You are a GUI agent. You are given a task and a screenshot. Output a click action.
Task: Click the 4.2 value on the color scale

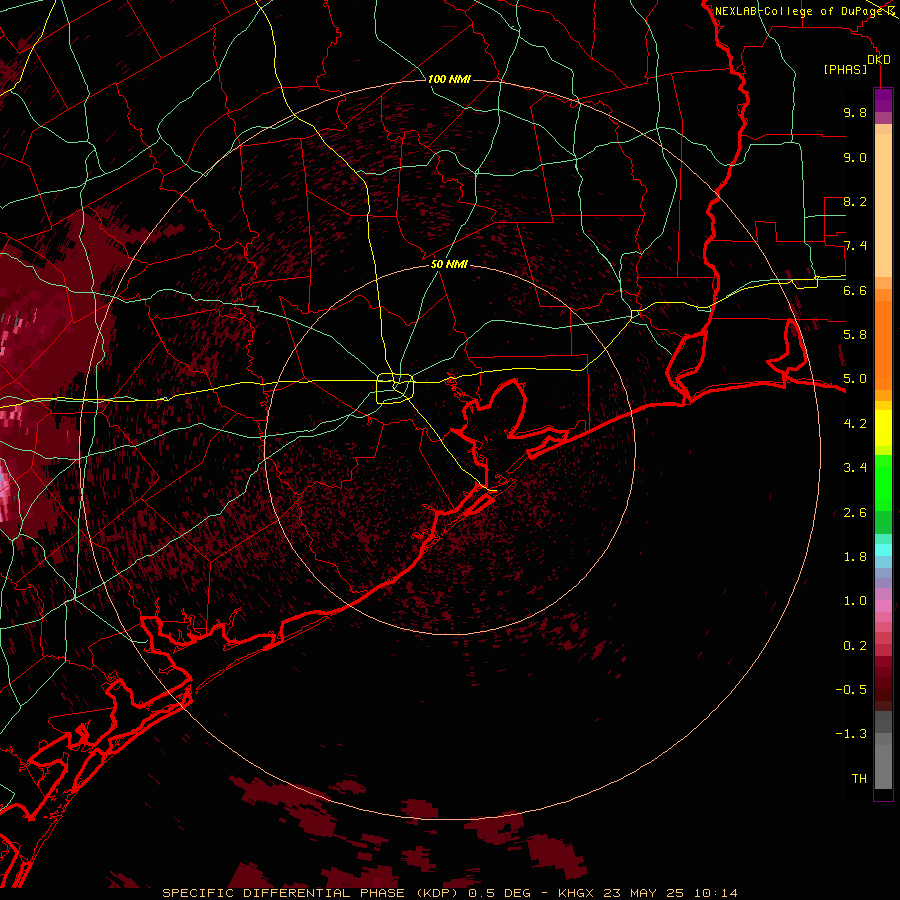(855, 424)
